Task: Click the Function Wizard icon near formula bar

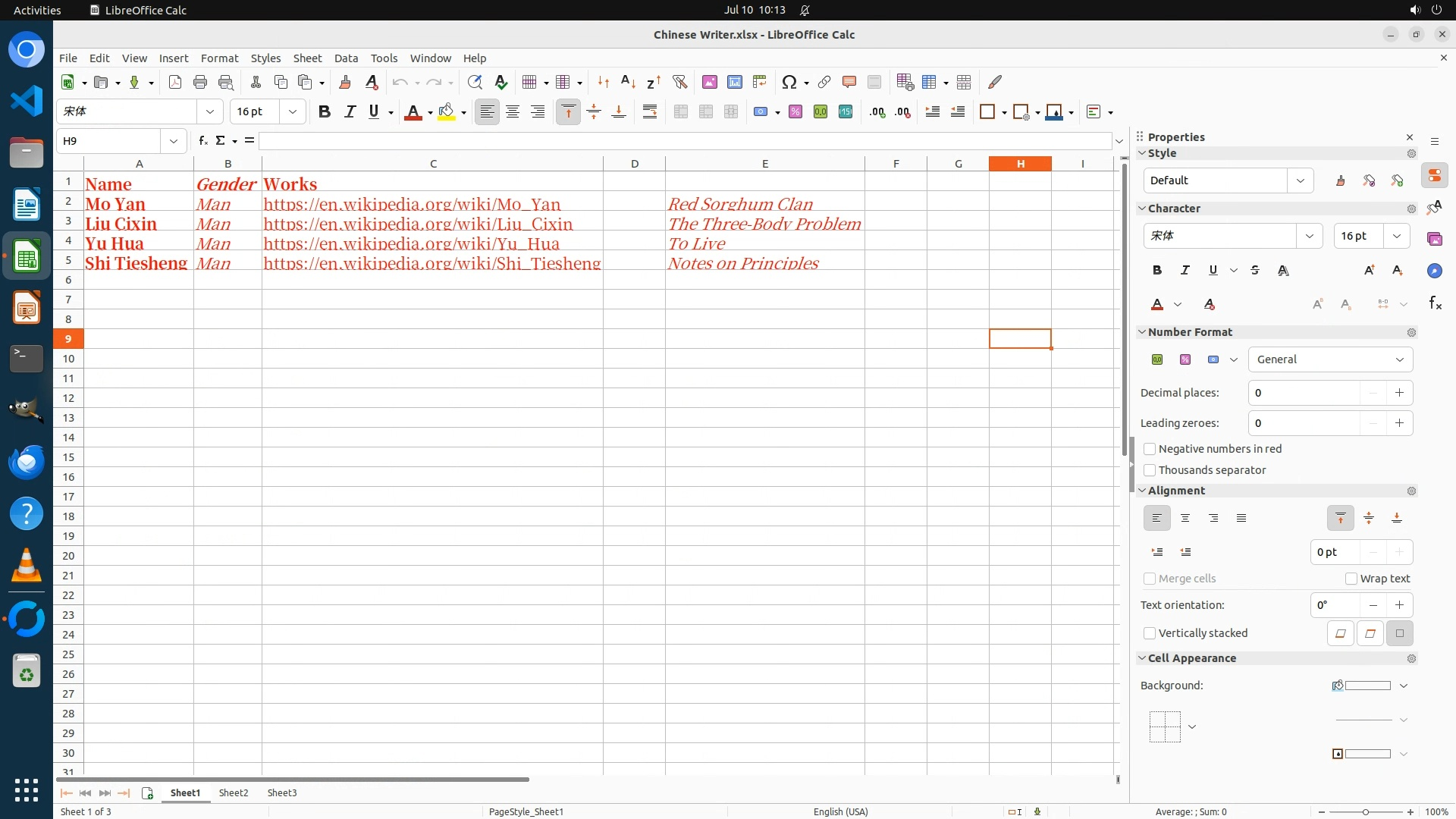Action: coord(202,140)
